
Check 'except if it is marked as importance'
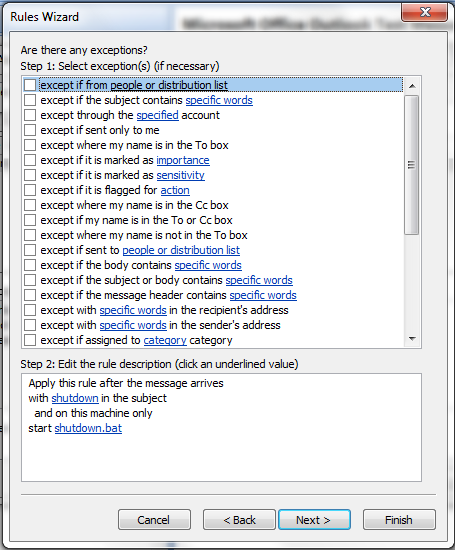click(30, 160)
